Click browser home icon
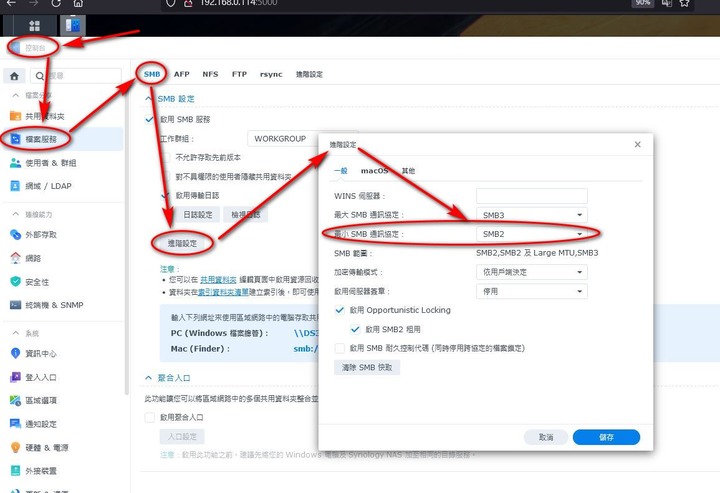This screenshot has height=493, width=720. (78, 3)
